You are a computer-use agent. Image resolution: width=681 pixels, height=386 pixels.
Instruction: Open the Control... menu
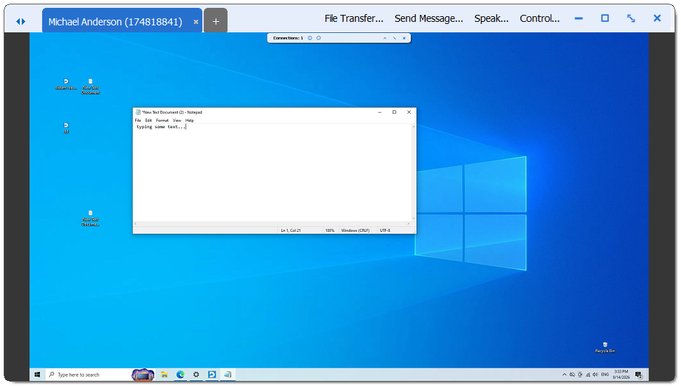click(539, 18)
